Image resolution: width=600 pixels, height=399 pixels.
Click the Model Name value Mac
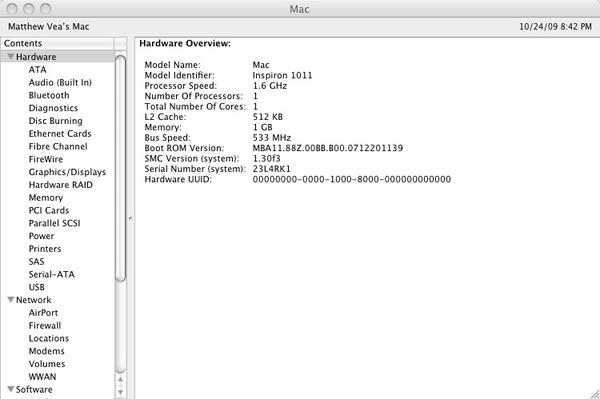click(x=261, y=65)
